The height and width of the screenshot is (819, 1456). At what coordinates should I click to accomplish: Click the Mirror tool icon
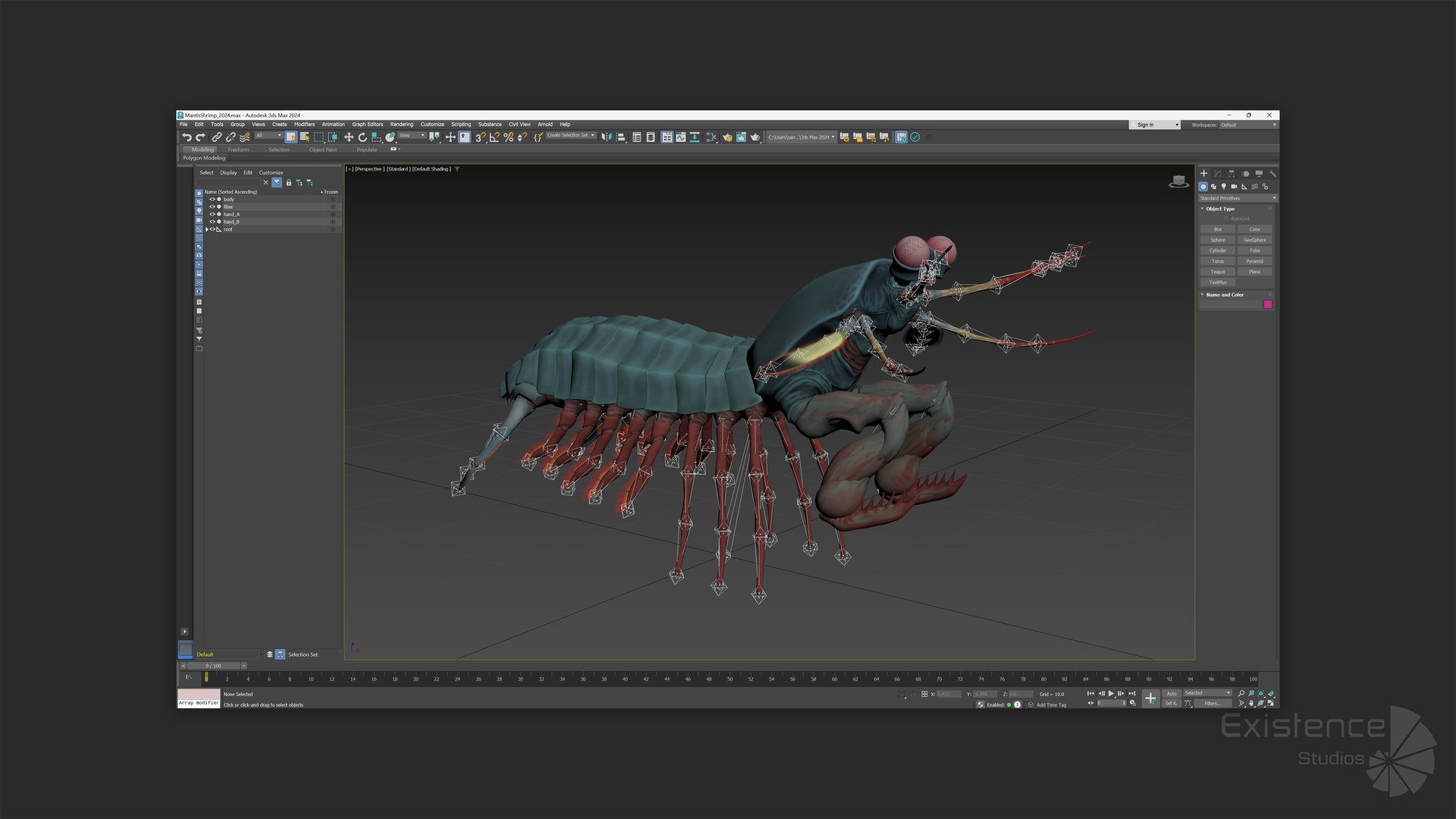coord(606,137)
